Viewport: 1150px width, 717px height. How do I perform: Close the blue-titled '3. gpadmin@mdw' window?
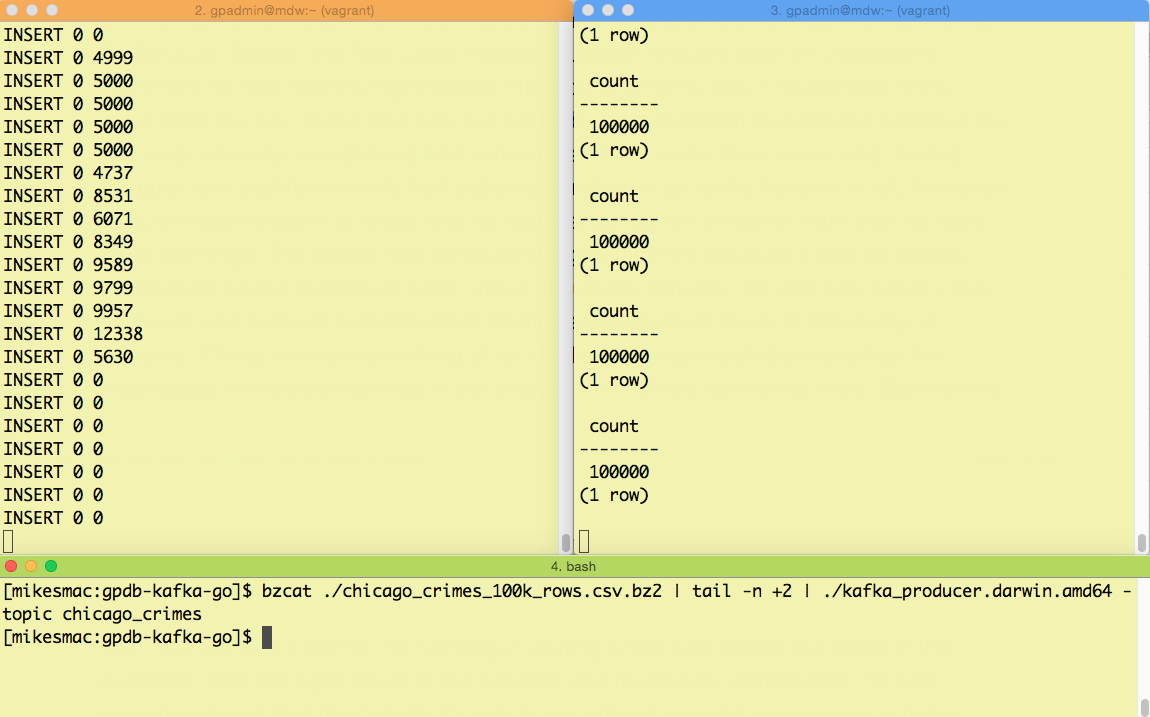coord(587,10)
